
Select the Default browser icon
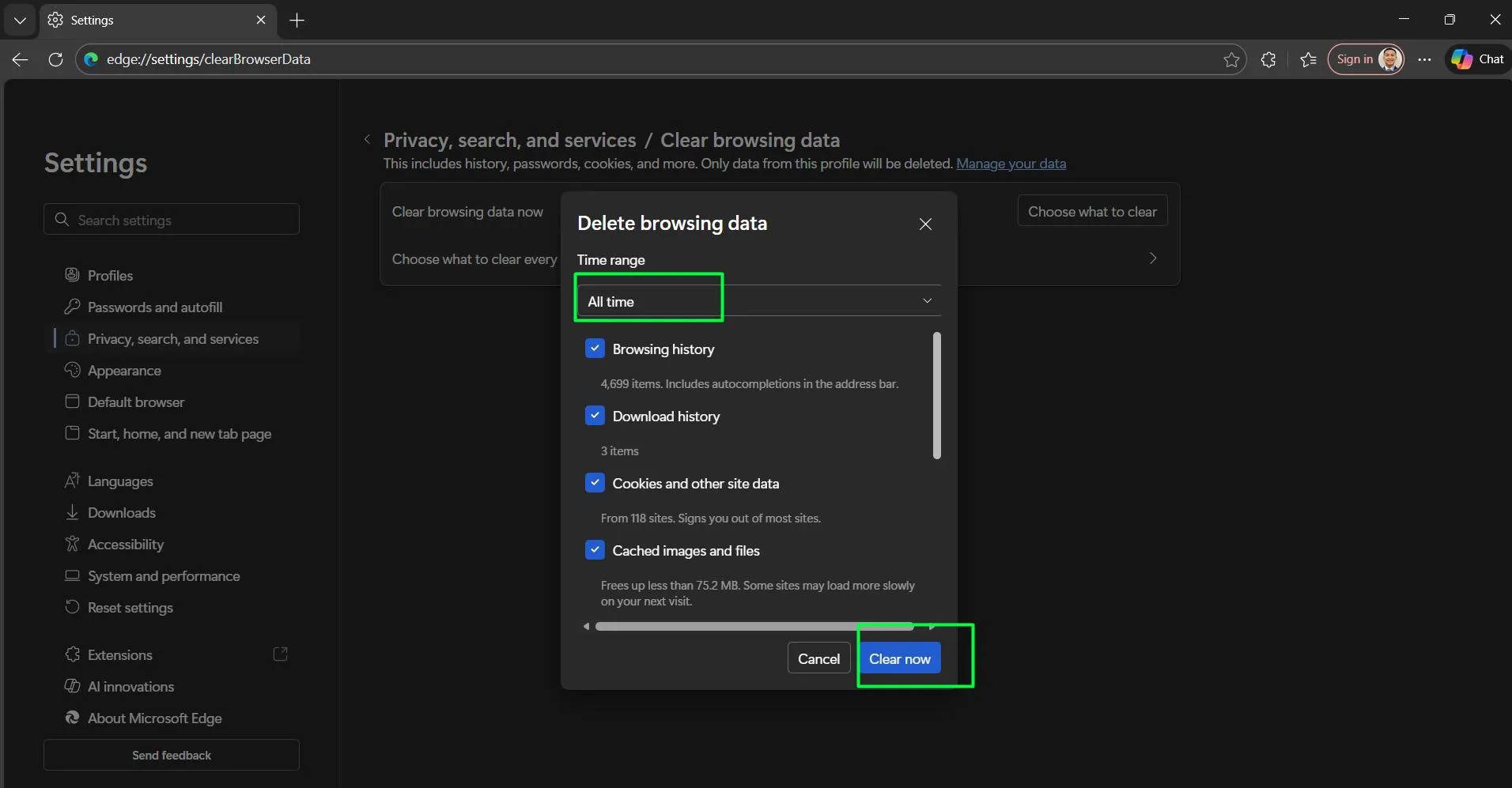pyautogui.click(x=72, y=402)
